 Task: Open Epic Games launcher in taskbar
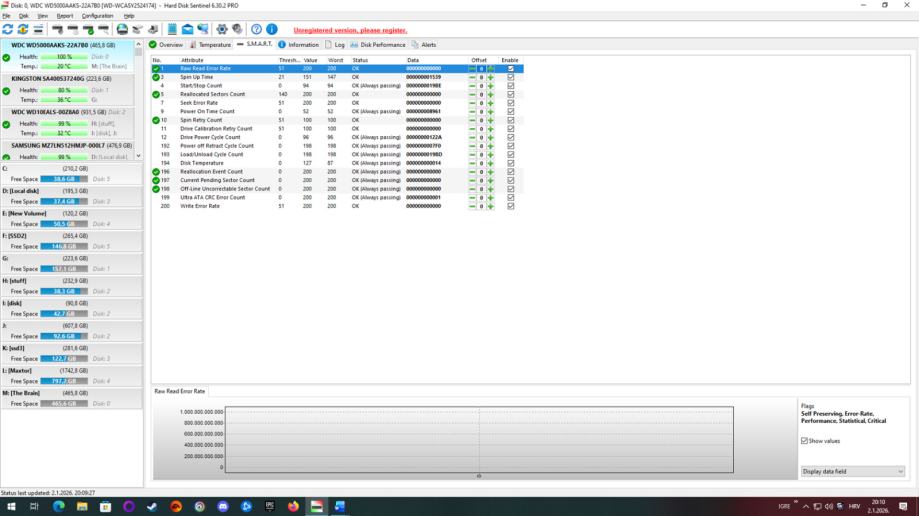click(x=270, y=506)
